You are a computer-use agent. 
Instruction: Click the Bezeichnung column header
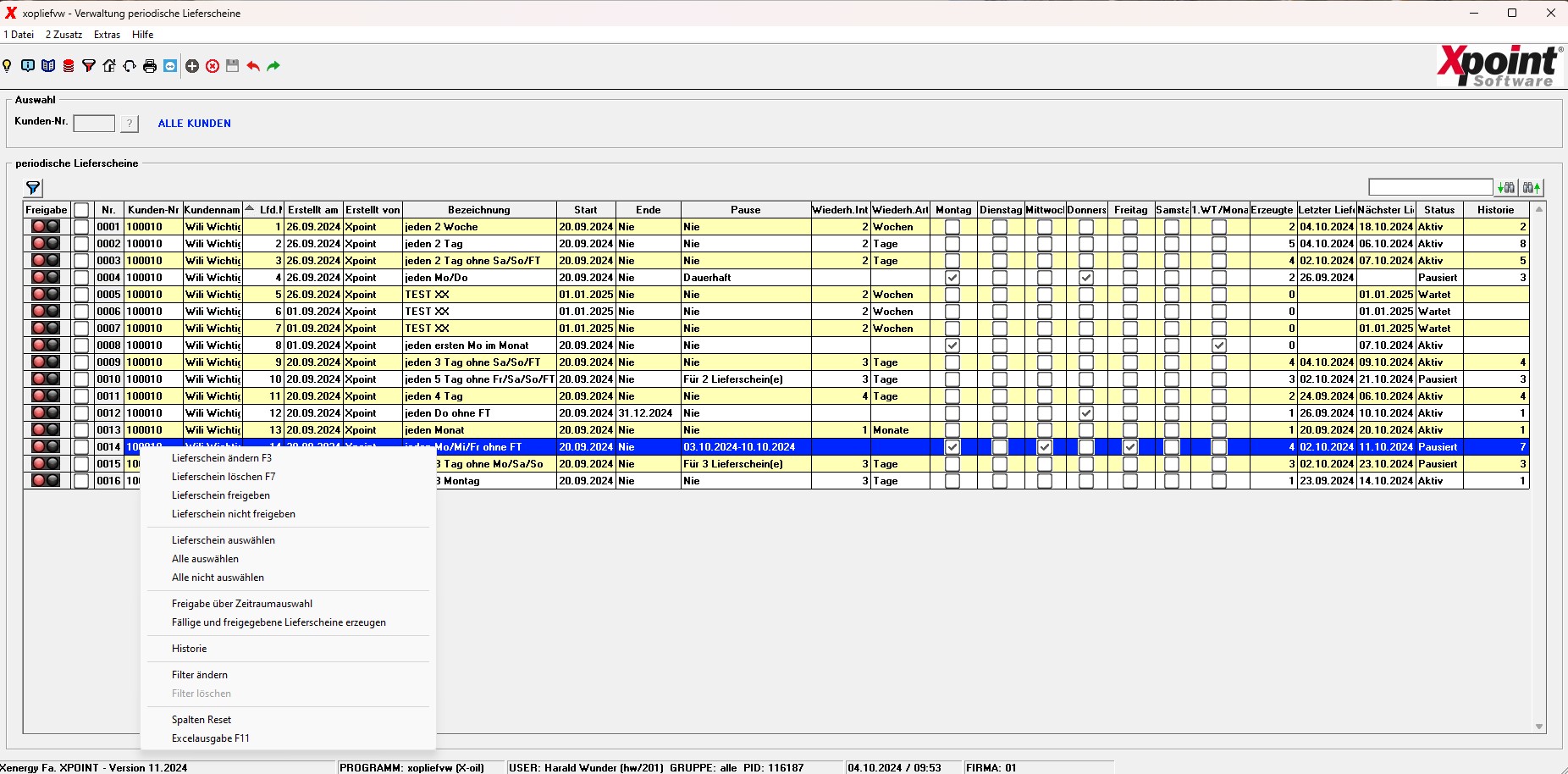click(x=479, y=210)
